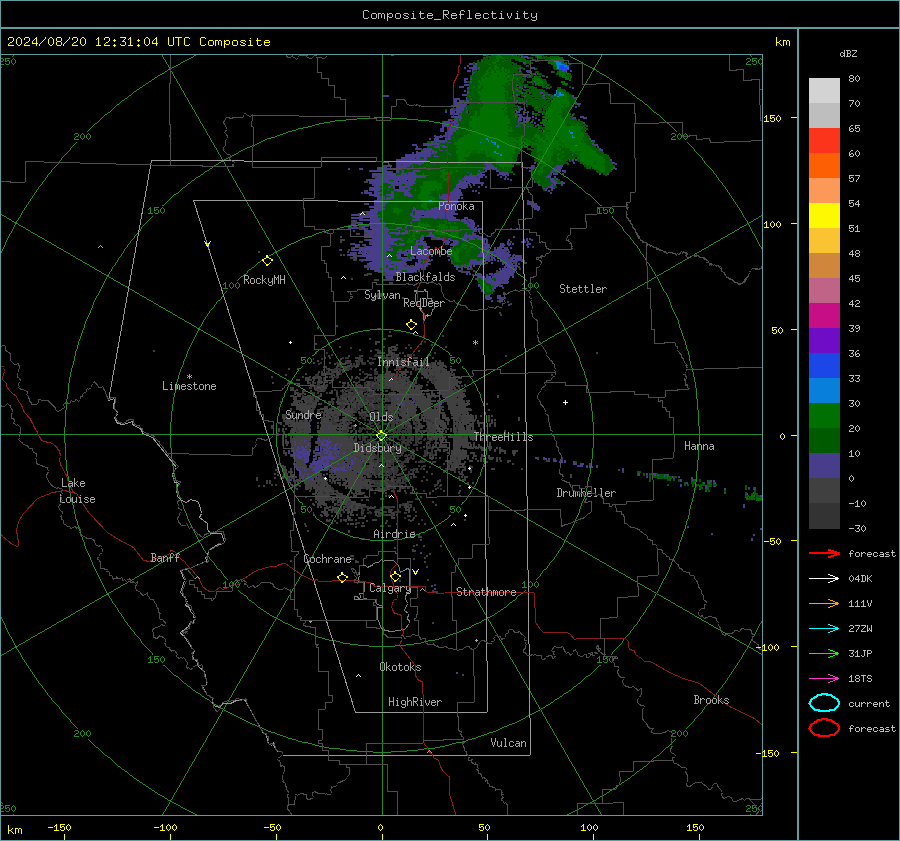
Task: Click the yellow diamond marker near RockyMH
Action: pyautogui.click(x=267, y=261)
